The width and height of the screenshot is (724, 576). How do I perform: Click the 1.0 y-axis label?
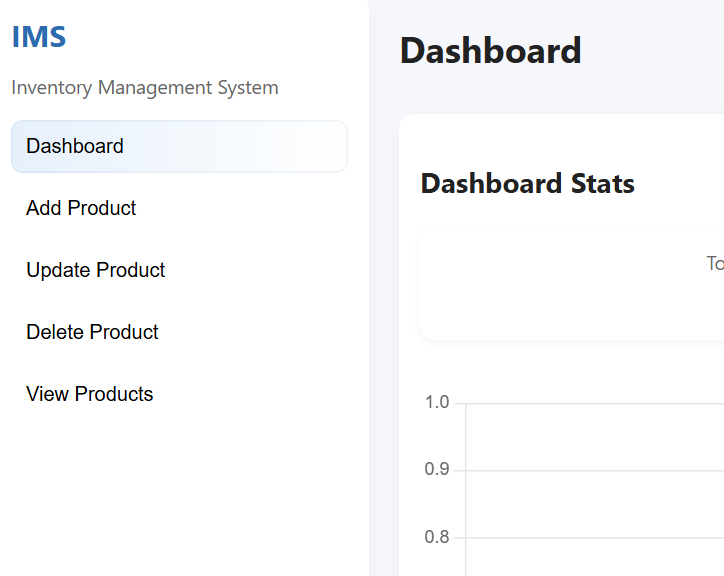(437, 402)
